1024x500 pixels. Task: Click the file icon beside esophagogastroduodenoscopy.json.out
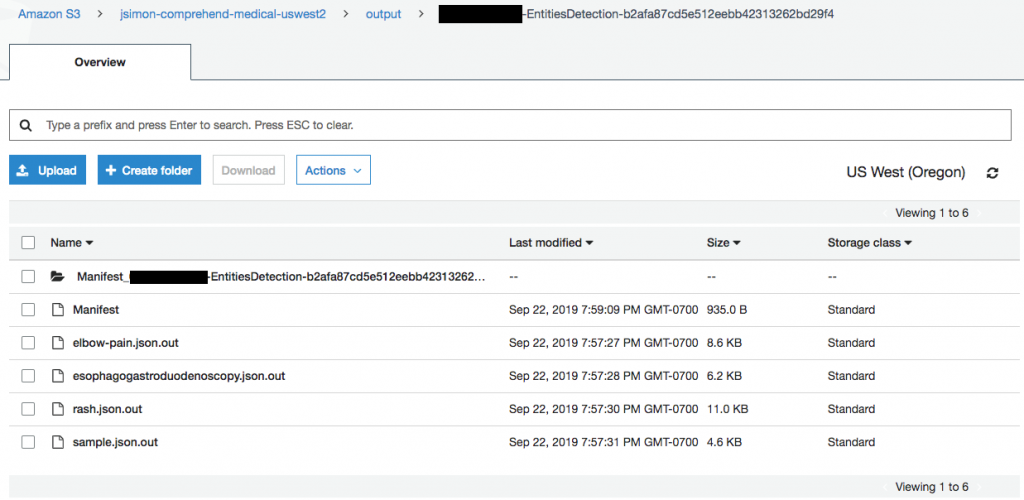58,377
